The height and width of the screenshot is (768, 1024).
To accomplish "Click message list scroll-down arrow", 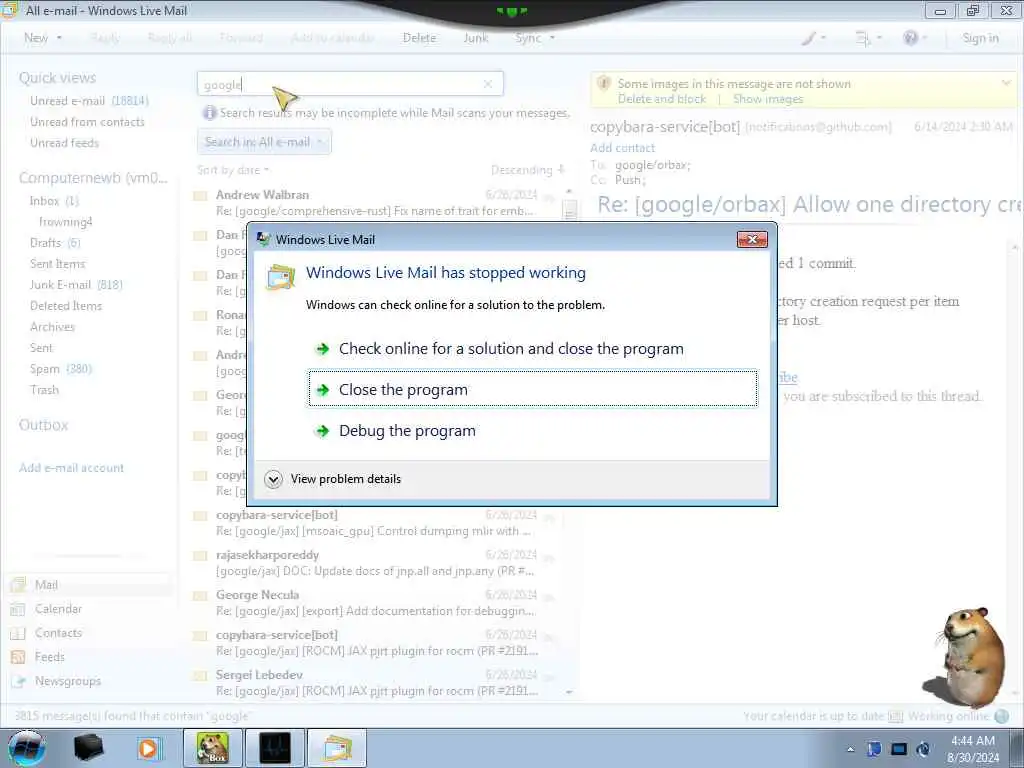I will [569, 692].
